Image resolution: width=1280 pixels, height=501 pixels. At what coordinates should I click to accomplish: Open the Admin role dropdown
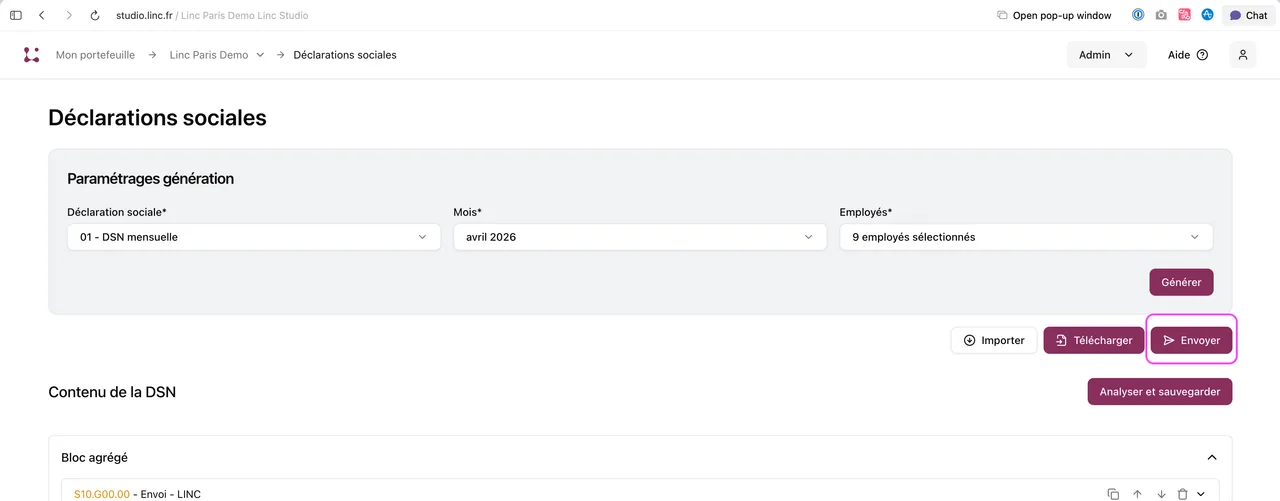tap(1106, 55)
